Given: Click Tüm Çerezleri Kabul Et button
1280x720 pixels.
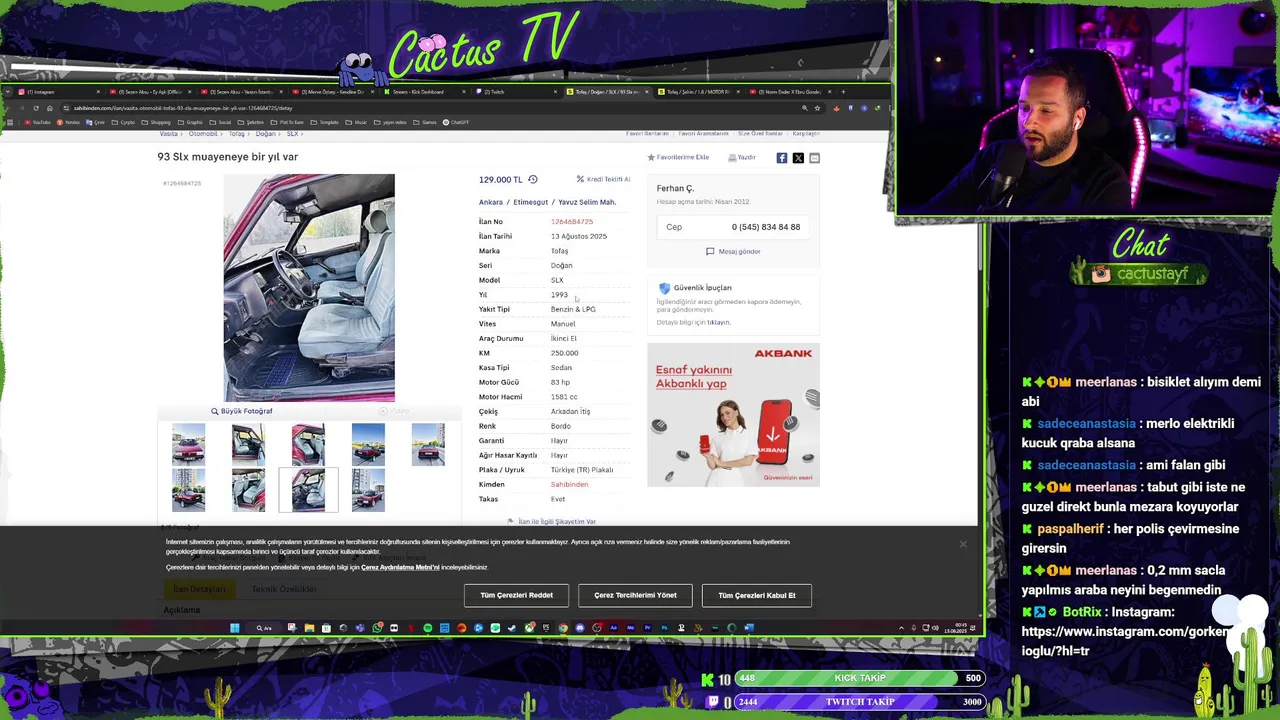Looking at the screenshot, I should (757, 595).
